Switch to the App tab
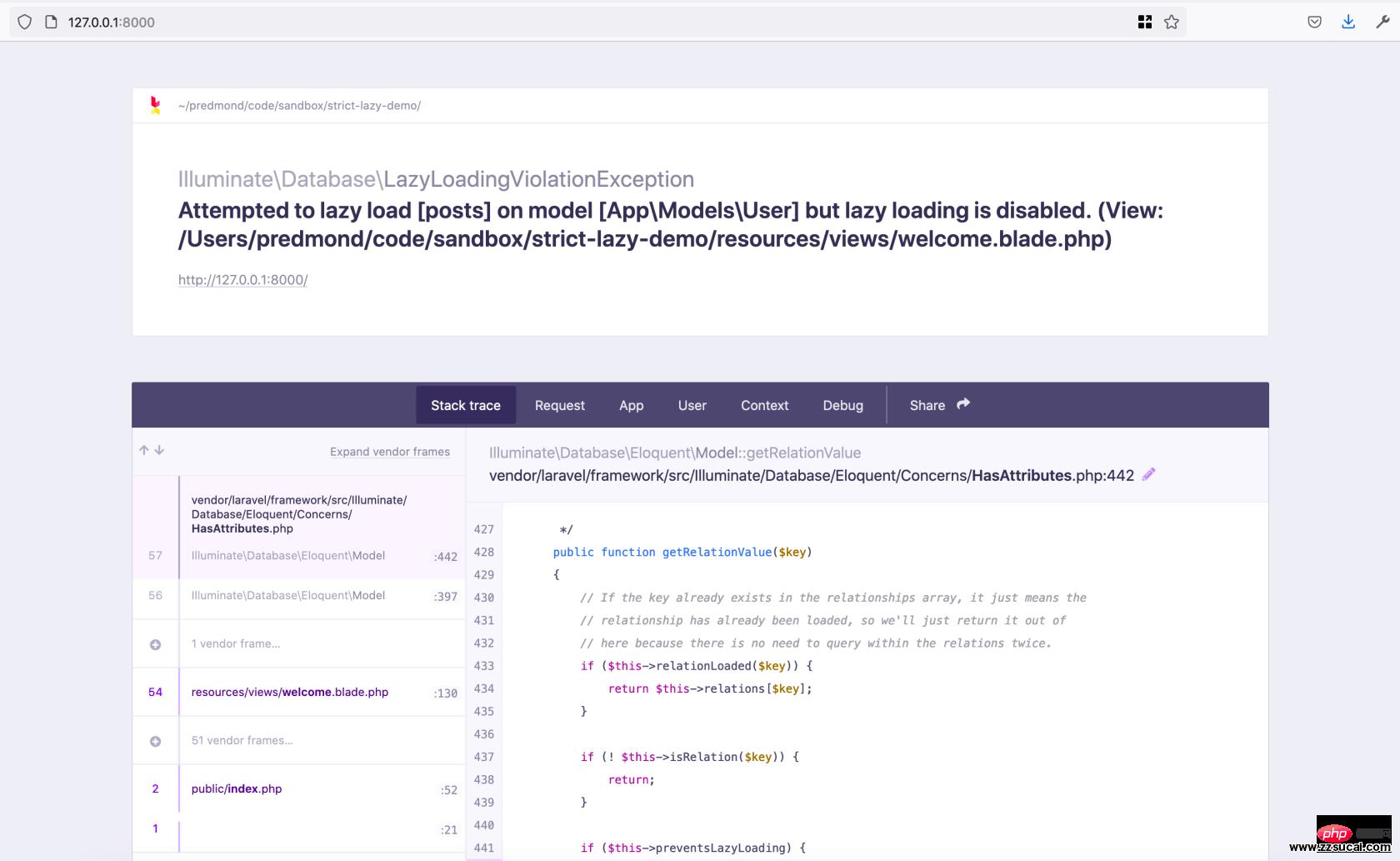This screenshot has height=861, width=1400. 631,405
